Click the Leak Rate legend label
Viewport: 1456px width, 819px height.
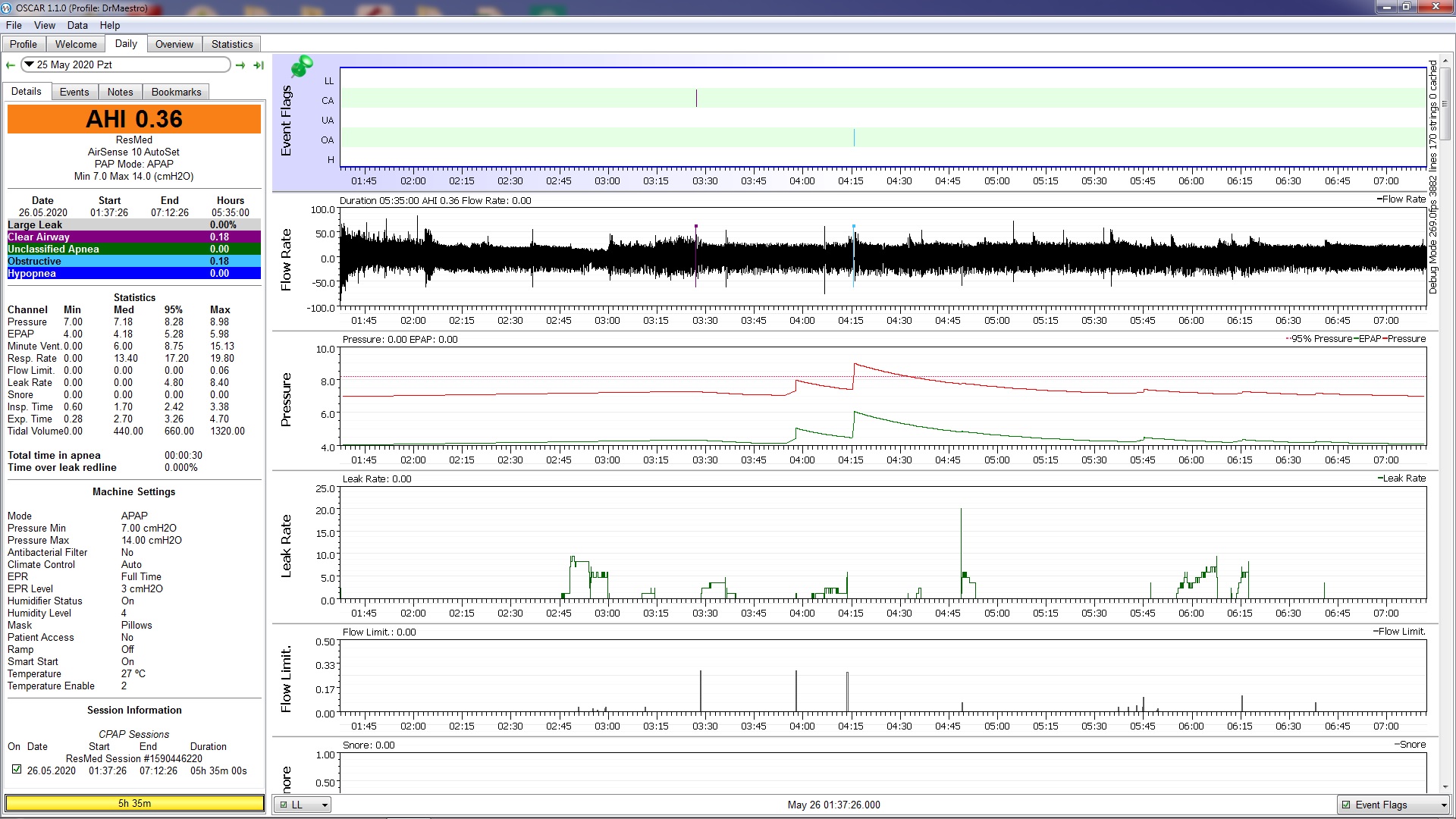click(x=1401, y=479)
